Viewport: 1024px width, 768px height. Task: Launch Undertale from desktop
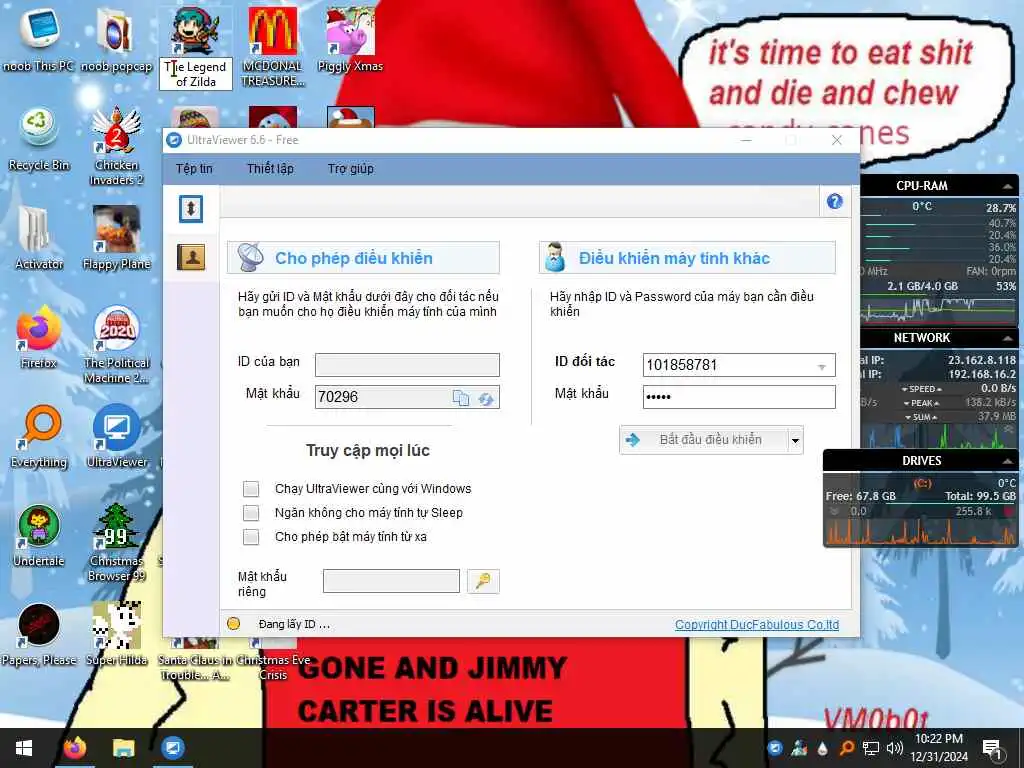[39, 536]
